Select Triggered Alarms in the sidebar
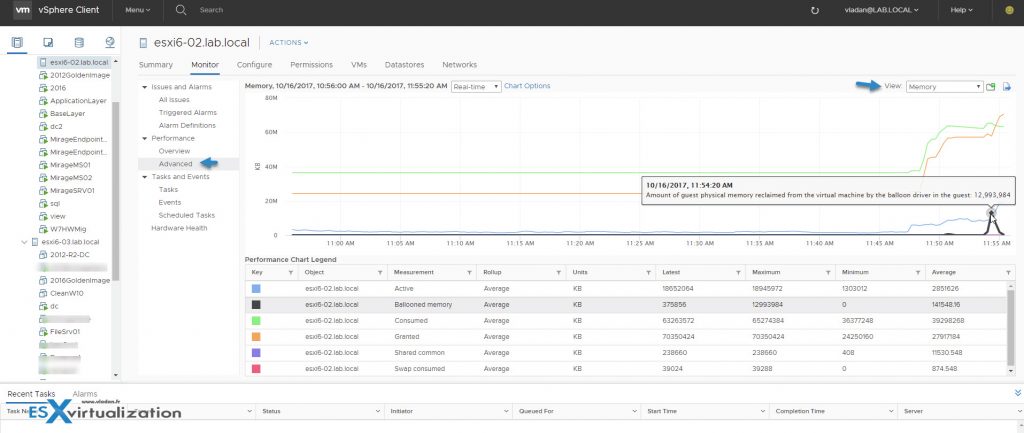The height and width of the screenshot is (433, 1024). (x=187, y=113)
